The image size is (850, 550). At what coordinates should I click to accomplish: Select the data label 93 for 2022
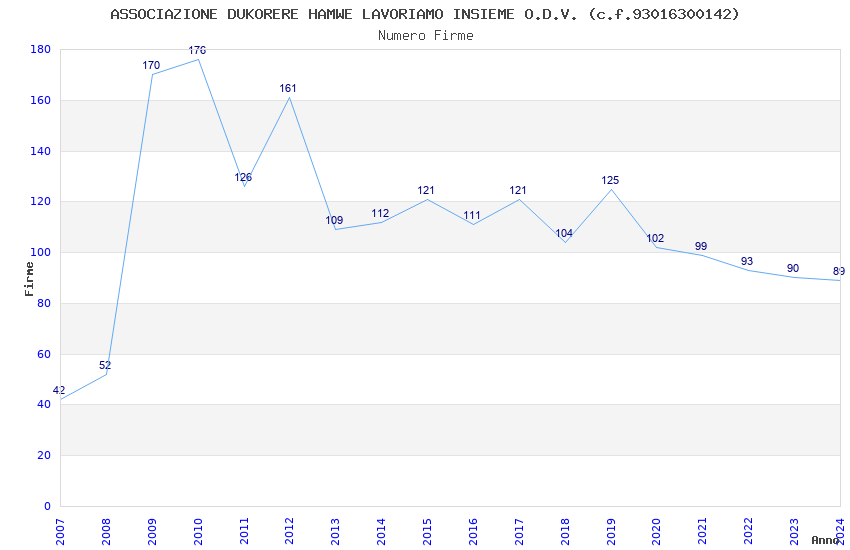(747, 261)
